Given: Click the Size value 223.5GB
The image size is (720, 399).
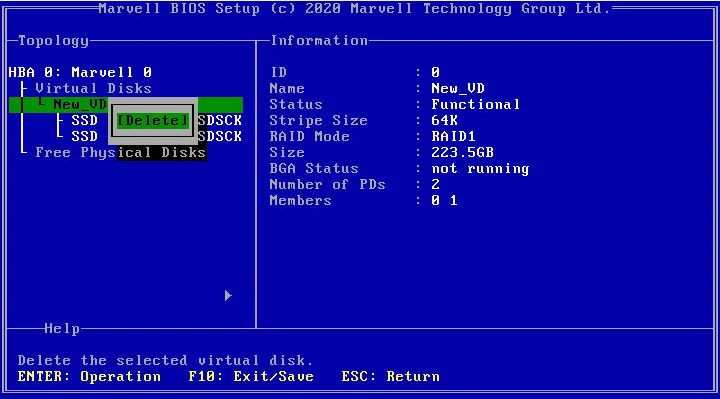Looking at the screenshot, I should coord(462,152).
